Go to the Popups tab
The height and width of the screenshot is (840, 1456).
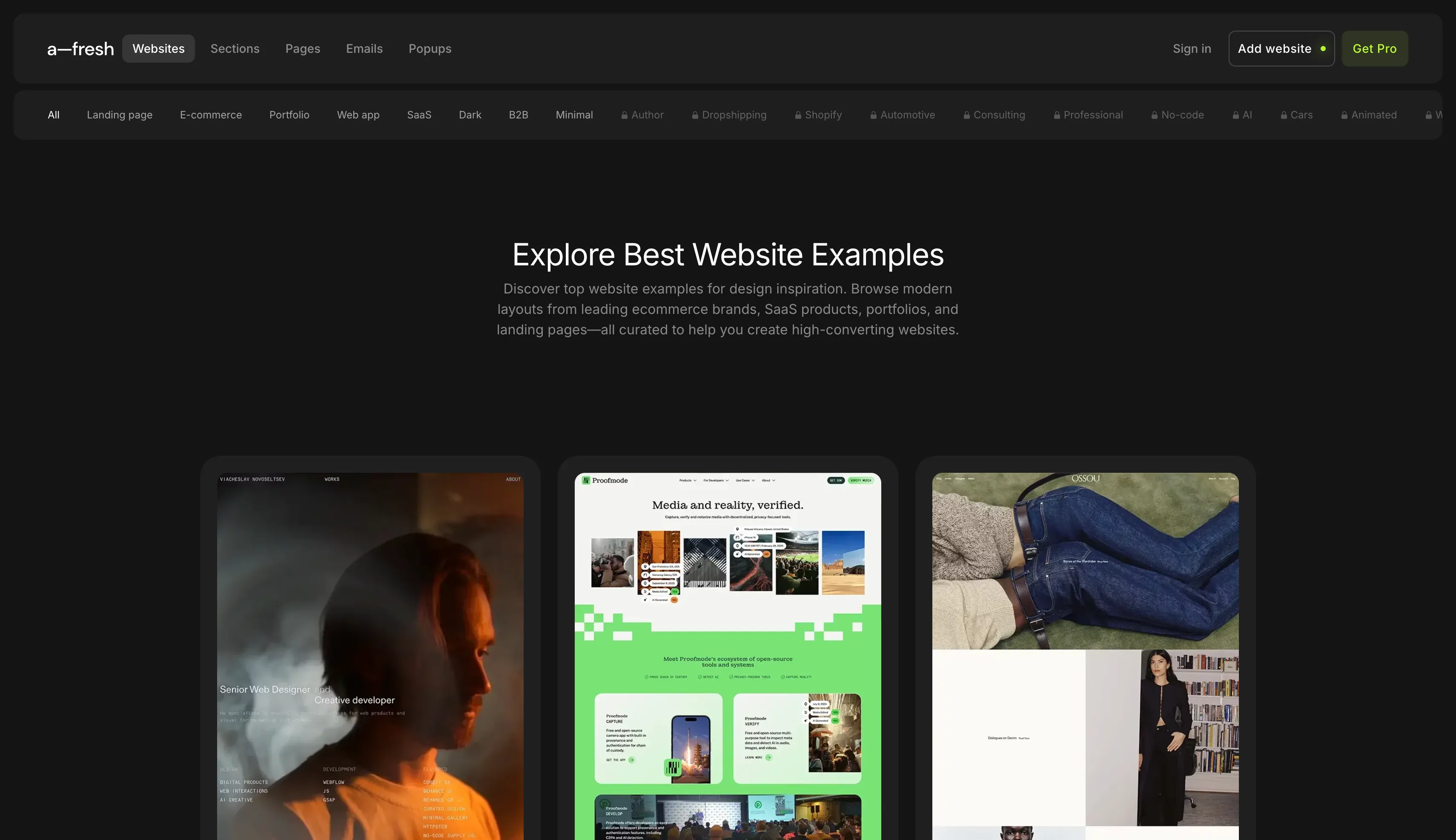[x=430, y=49]
